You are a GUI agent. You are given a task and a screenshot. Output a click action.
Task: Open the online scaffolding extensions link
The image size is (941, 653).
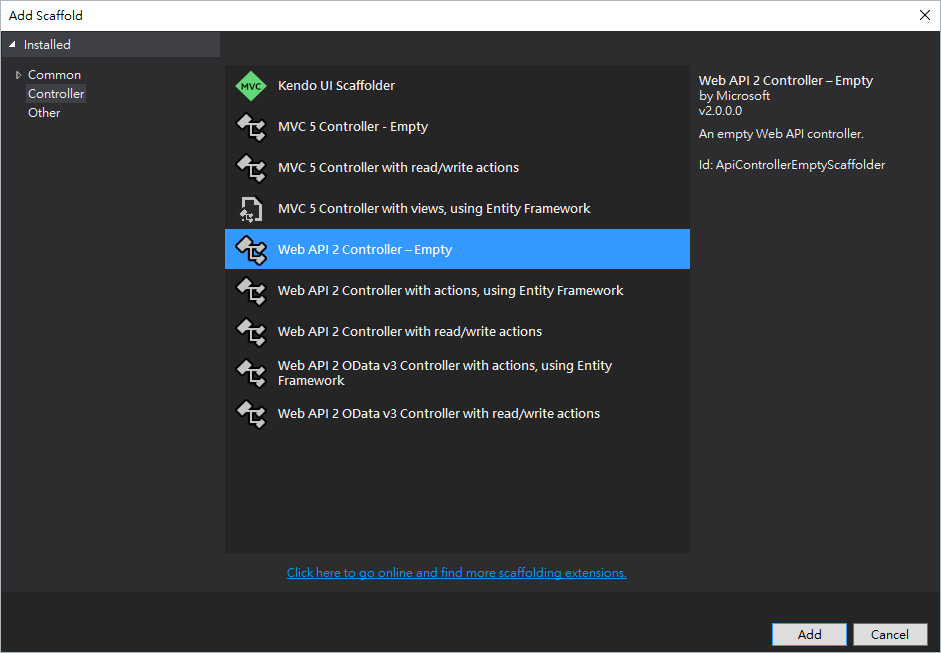456,572
